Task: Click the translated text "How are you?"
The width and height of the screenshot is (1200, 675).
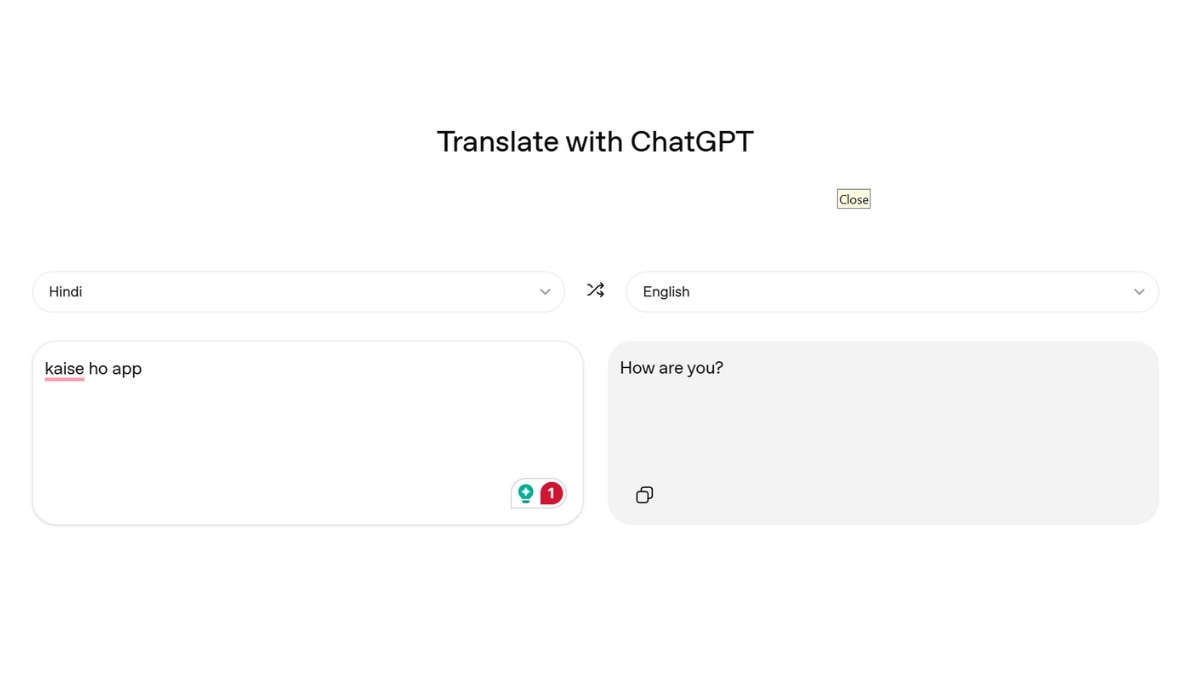Action: click(x=671, y=368)
